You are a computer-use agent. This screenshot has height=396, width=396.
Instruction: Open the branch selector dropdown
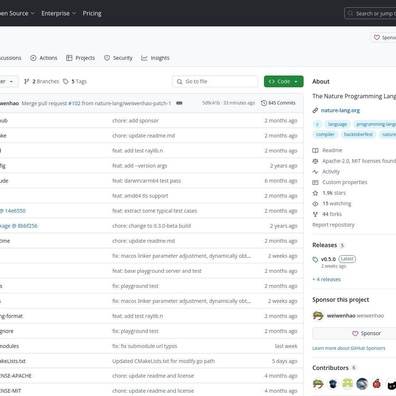(9, 81)
